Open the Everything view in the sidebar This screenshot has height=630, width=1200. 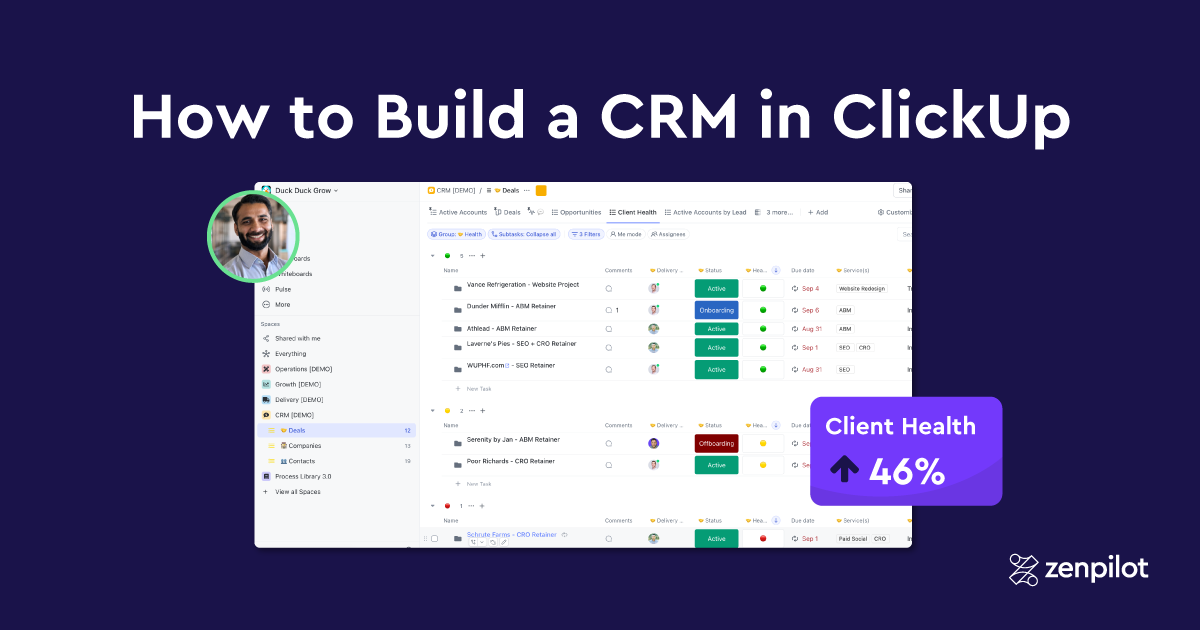click(290, 354)
